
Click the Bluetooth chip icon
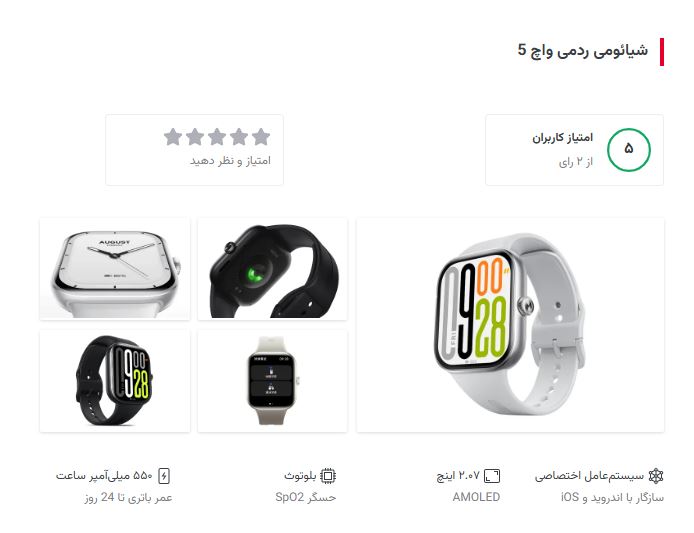pos(328,476)
